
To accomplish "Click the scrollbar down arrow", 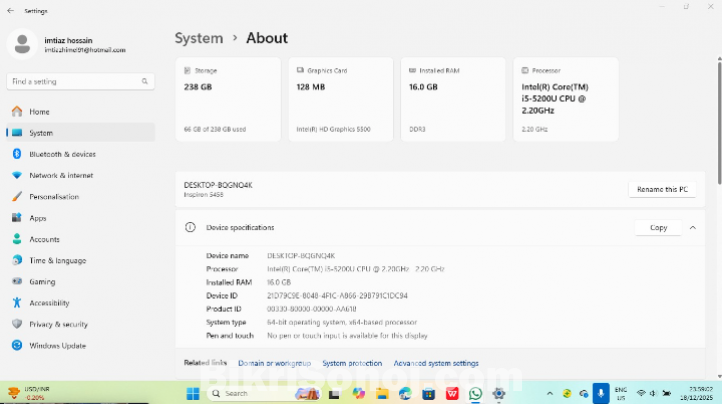I will pyautogui.click(x=719, y=376).
